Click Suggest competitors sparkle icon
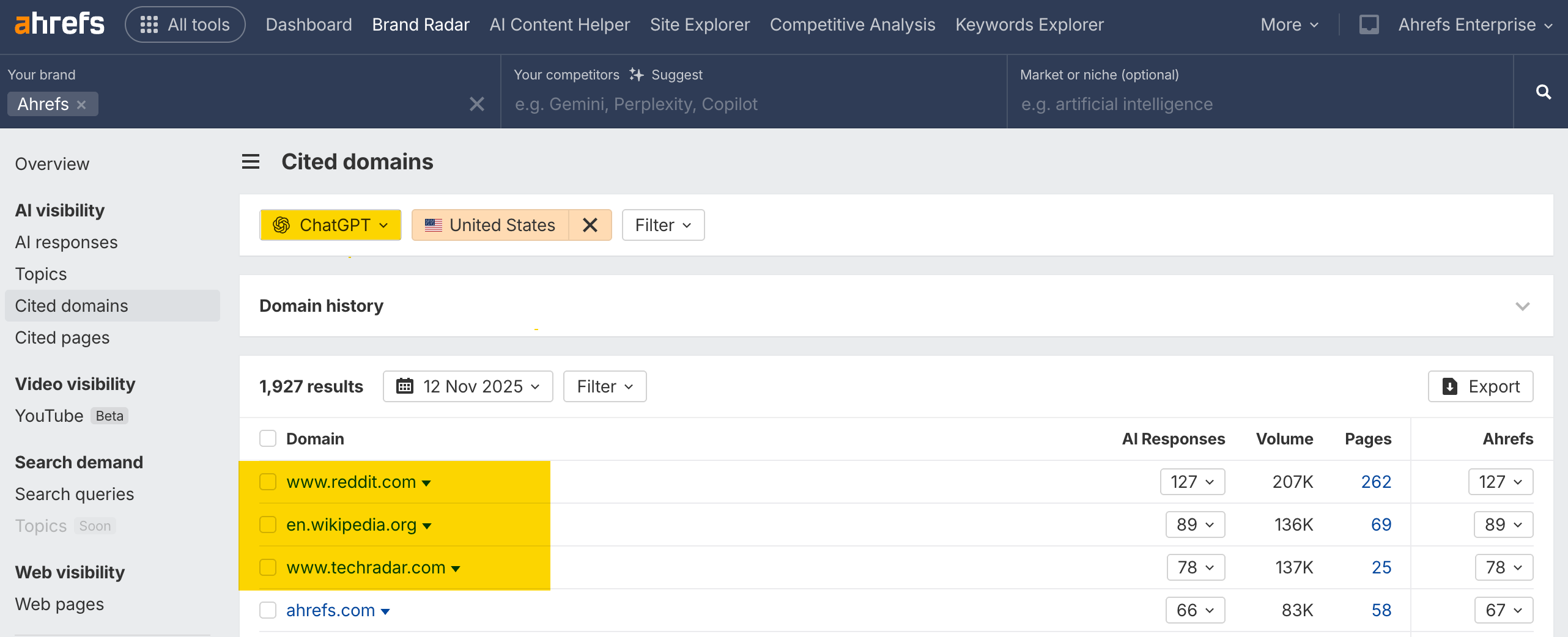Viewport: 1568px width, 637px height. click(637, 75)
